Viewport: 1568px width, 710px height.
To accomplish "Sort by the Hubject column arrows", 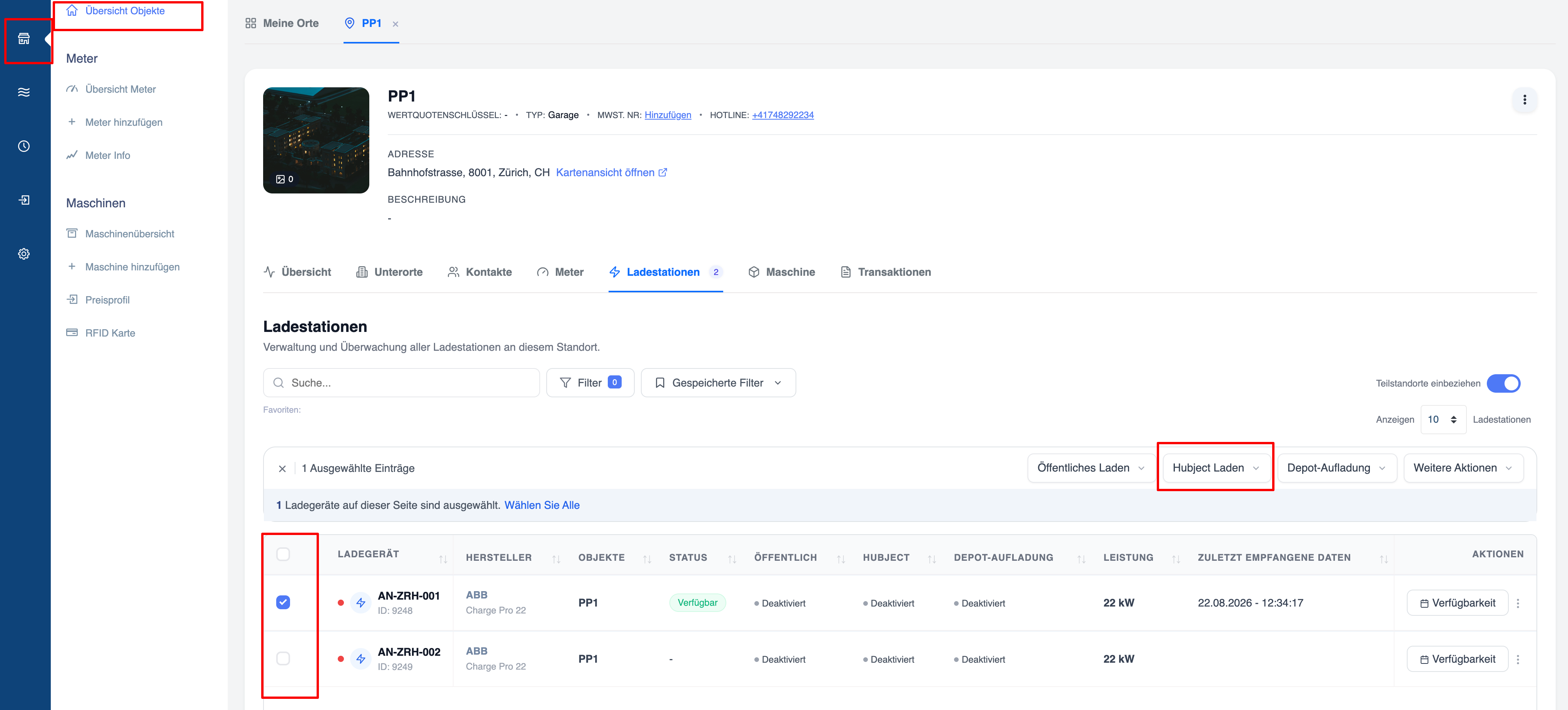I will (932, 559).
